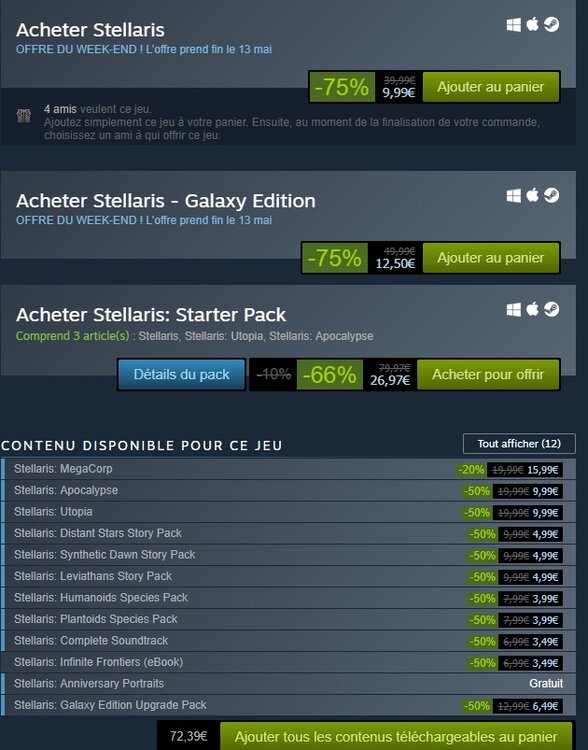This screenshot has height=750, width=588.
Task: Add Stellaris base game to cart
Action: pos(491,87)
